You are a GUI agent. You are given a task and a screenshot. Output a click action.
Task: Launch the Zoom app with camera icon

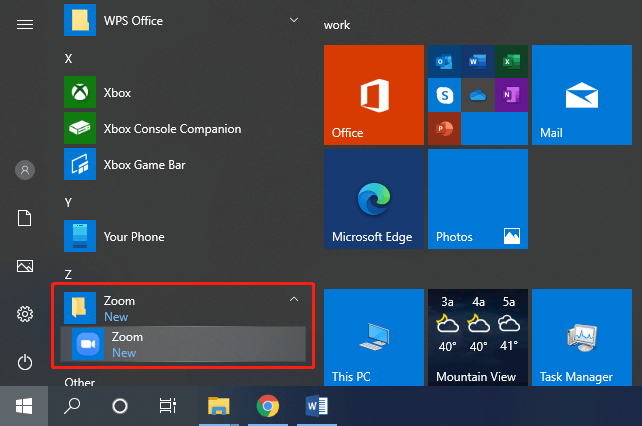point(183,344)
